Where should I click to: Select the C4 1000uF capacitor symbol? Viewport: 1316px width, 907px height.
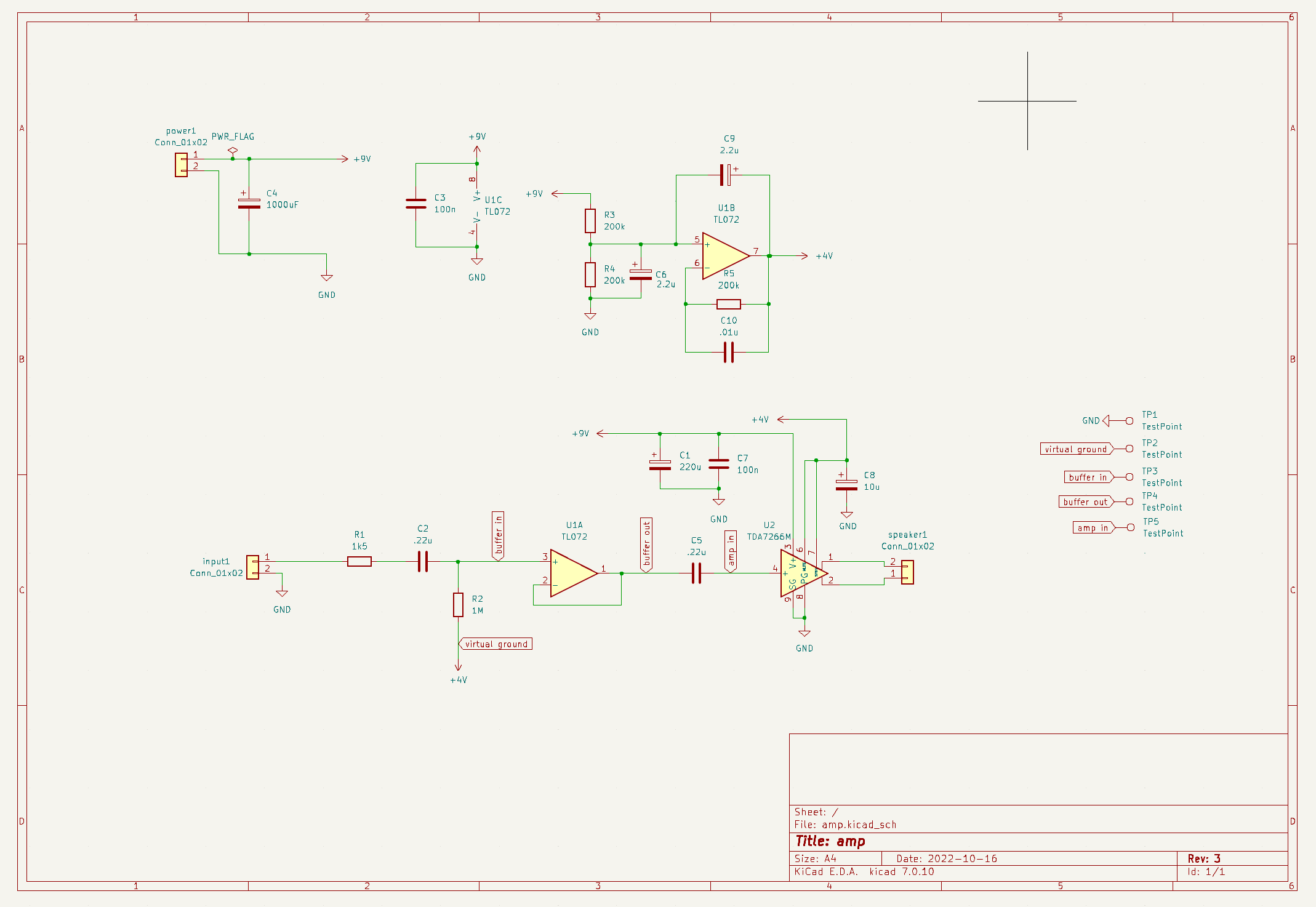(x=249, y=204)
